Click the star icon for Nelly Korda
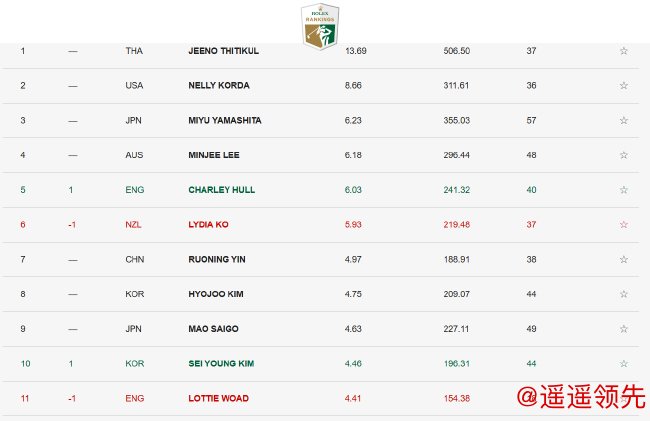The image size is (650, 421). (624, 86)
